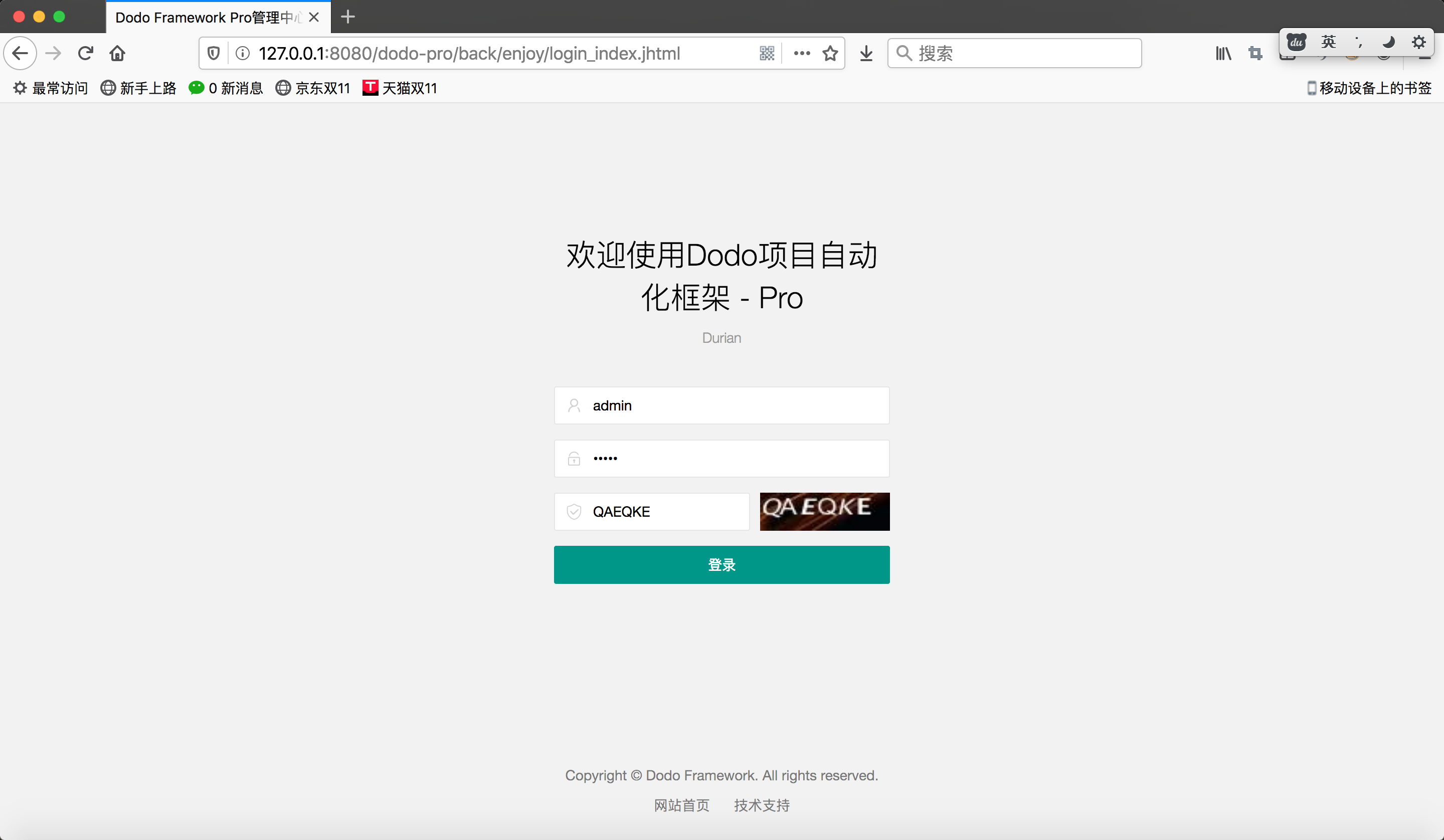Open the browser home page
1444x840 pixels.
(117, 53)
